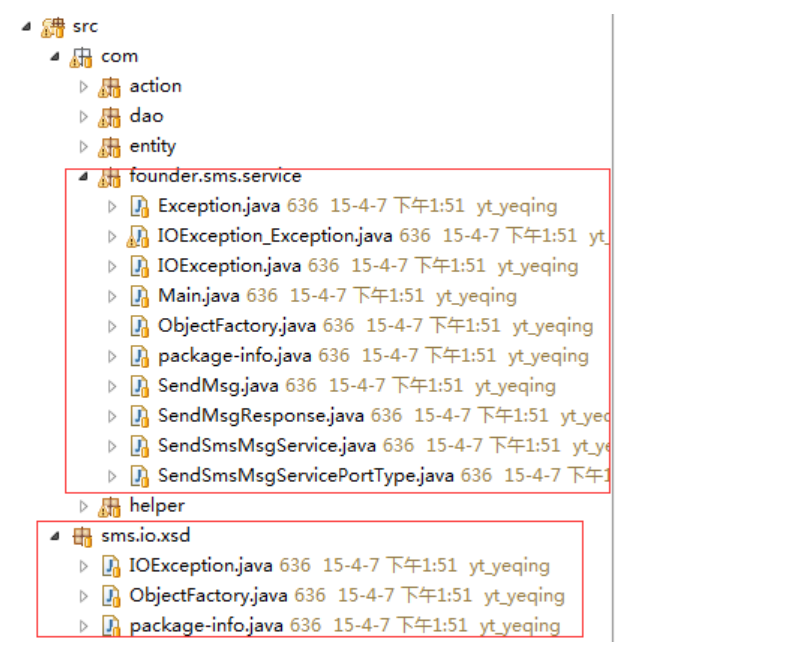The image size is (791, 652).
Task: Select the entity package label
Action: (x=153, y=146)
